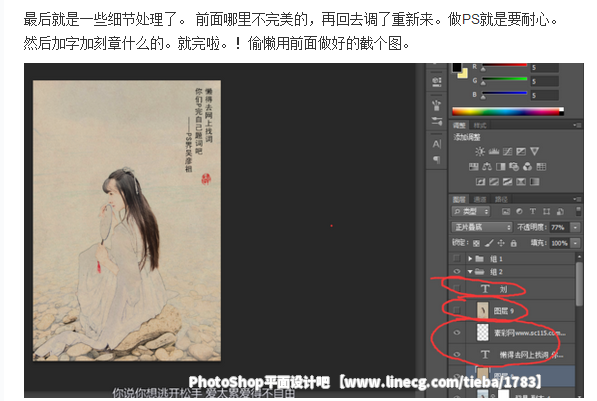
Task: Switch to the 路径 tab
Action: (501, 199)
